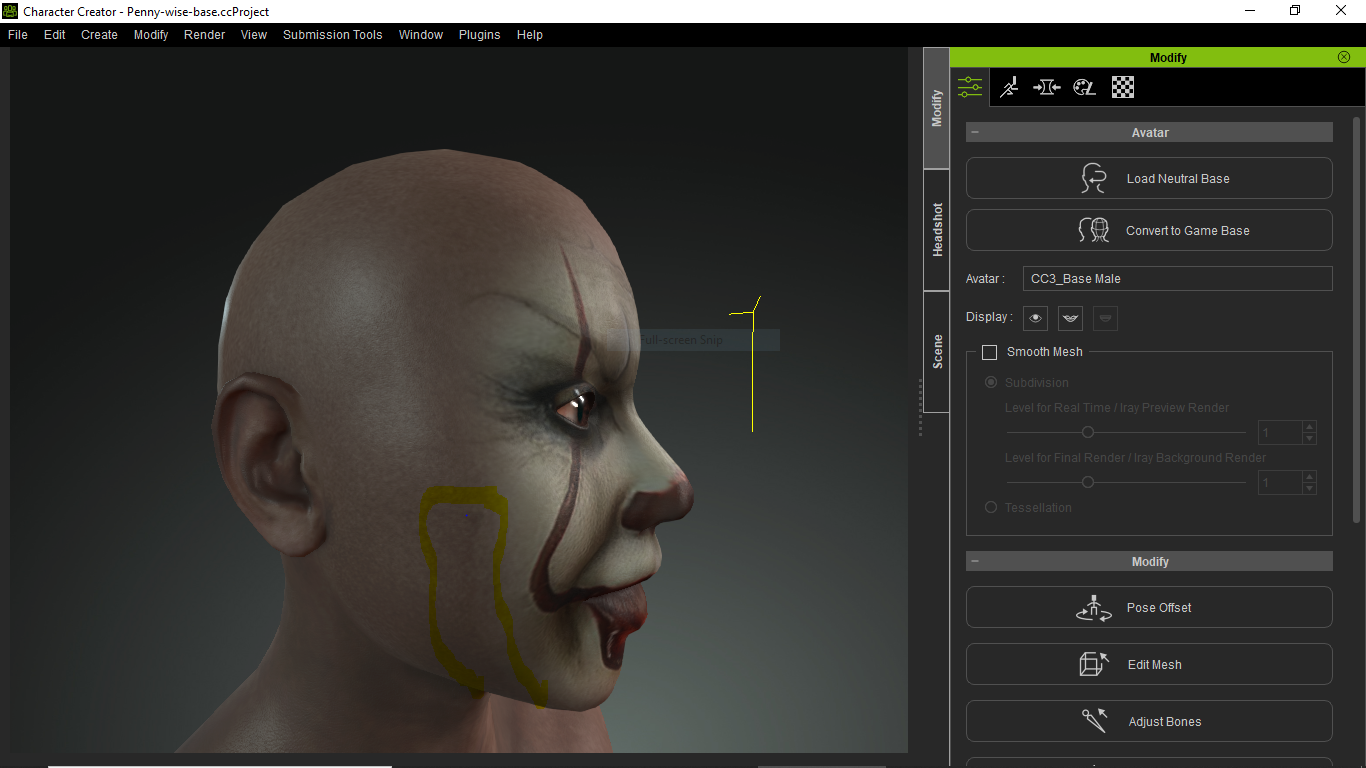The height and width of the screenshot is (768, 1366).
Task: Collapse the Avatar section
Action: (975, 132)
